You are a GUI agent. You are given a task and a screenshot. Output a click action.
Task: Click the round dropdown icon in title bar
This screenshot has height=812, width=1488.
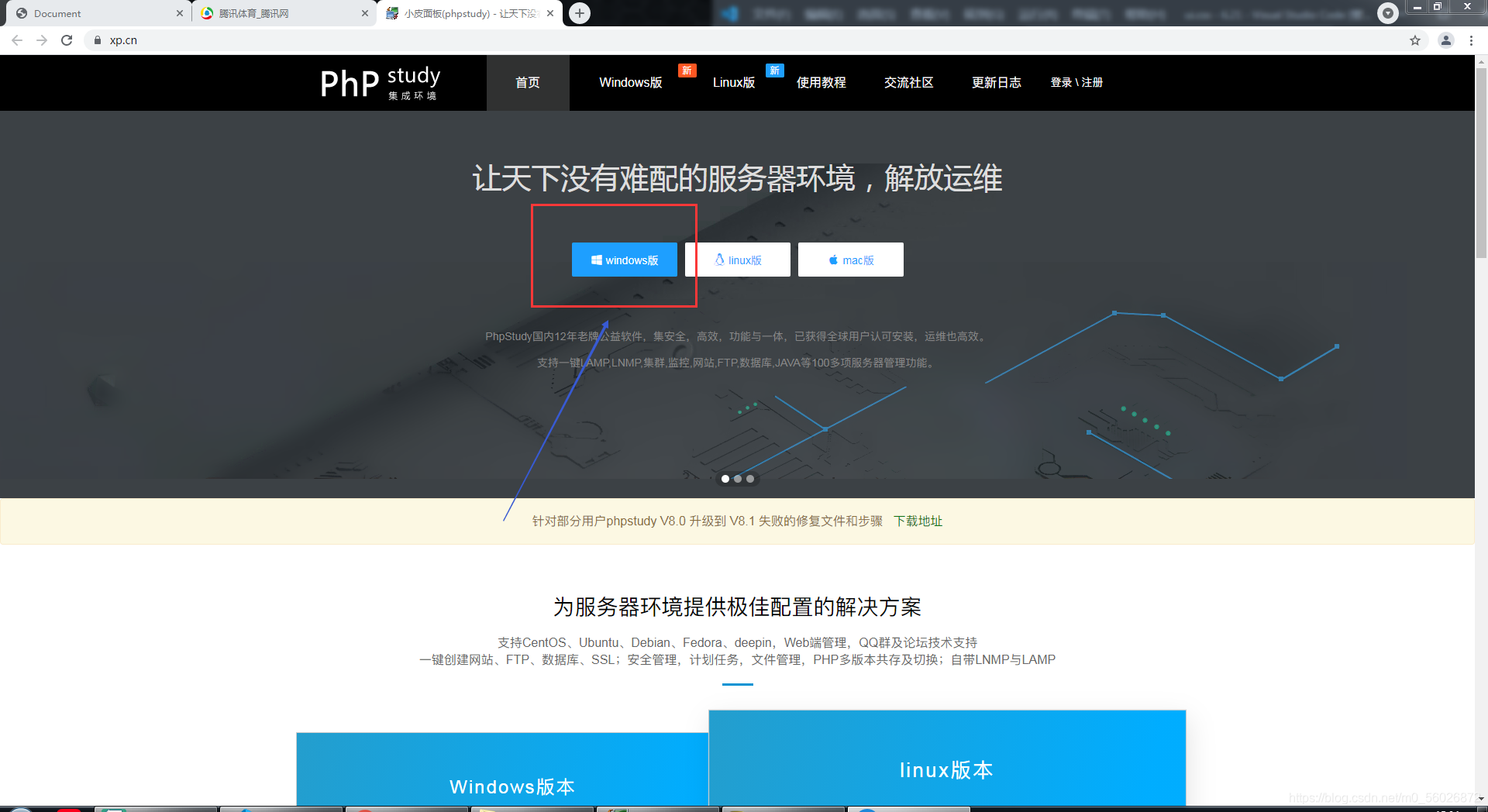(1388, 12)
